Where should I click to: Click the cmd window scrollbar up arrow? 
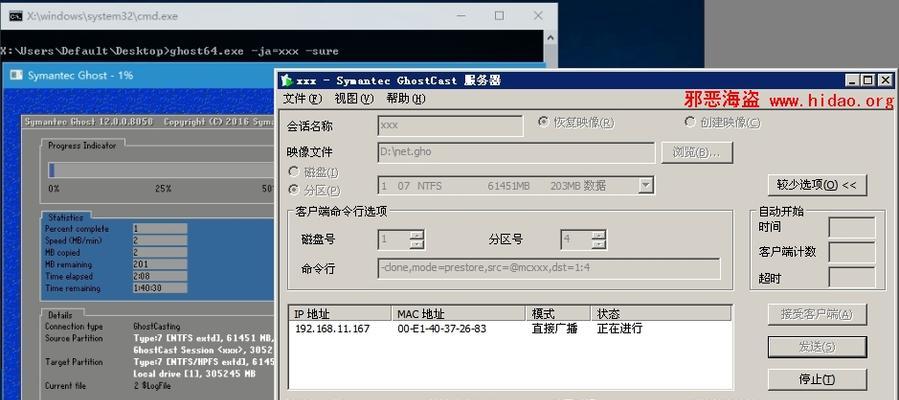pyautogui.click(x=550, y=37)
